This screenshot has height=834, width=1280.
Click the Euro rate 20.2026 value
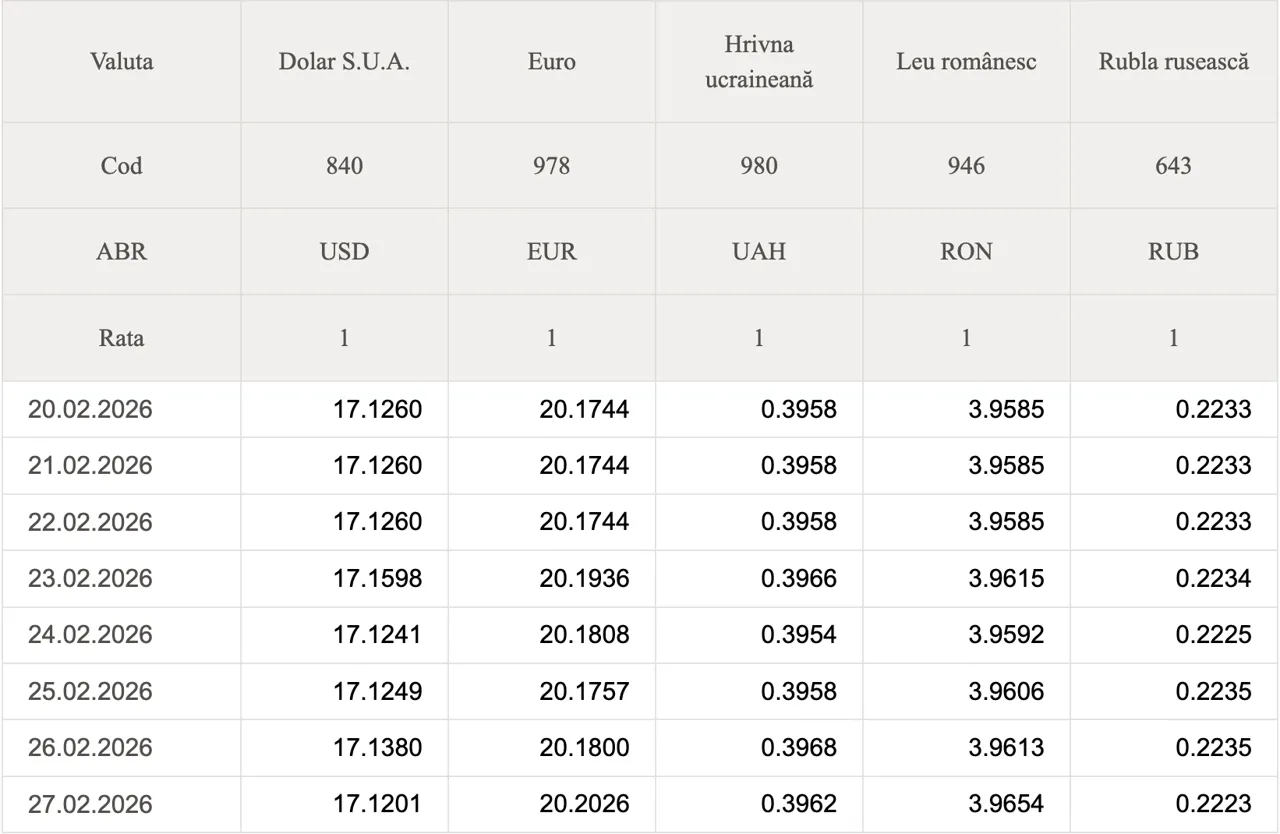click(x=584, y=804)
